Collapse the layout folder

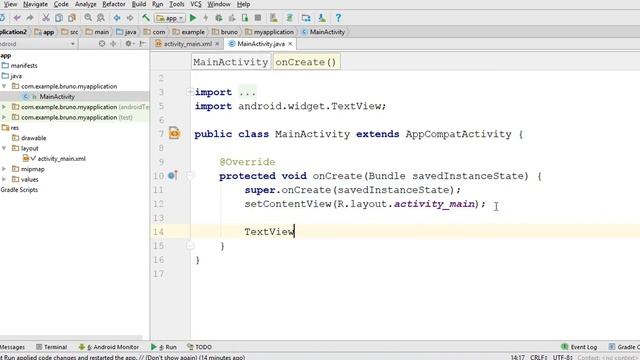tap(4, 148)
